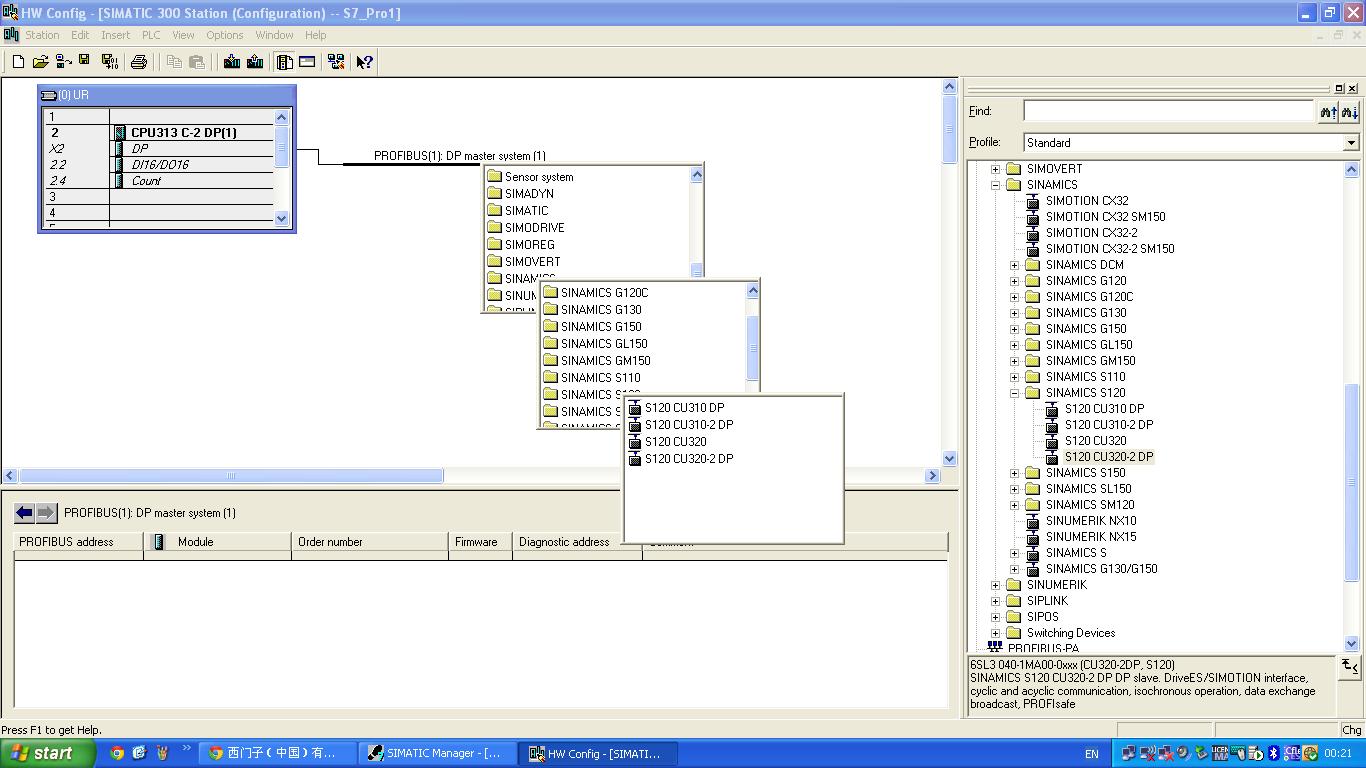The image size is (1366, 768).
Task: Click the Save and Compile toolbar icon
Action: pos(109,62)
